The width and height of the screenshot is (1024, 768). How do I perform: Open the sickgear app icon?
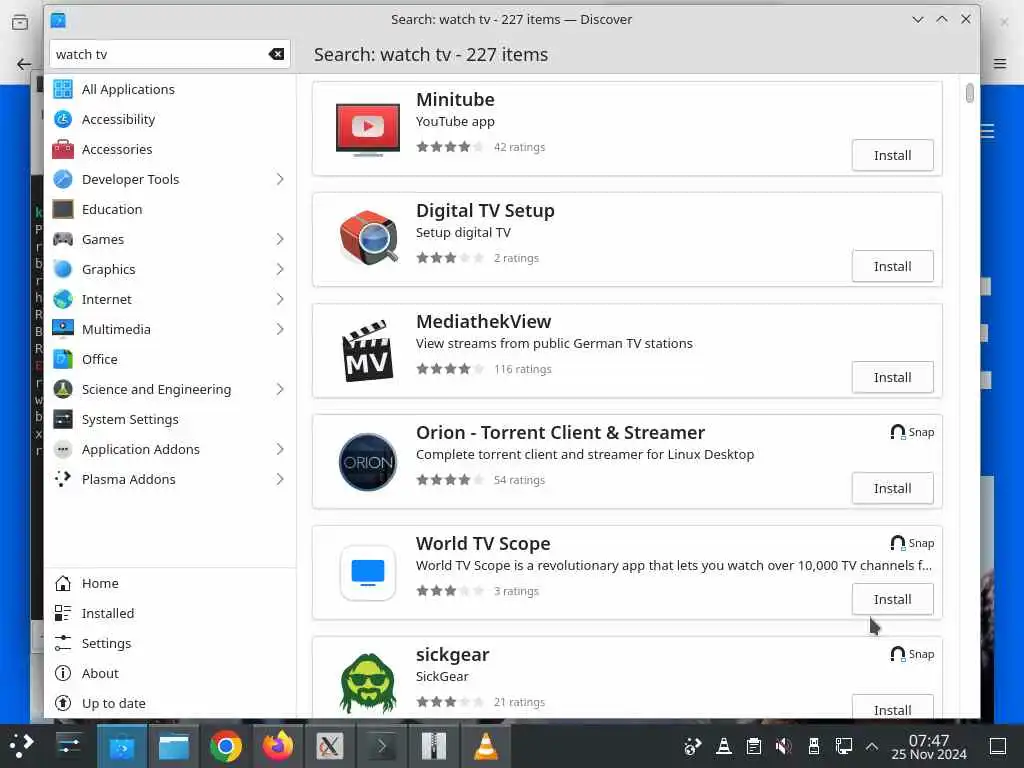368,683
